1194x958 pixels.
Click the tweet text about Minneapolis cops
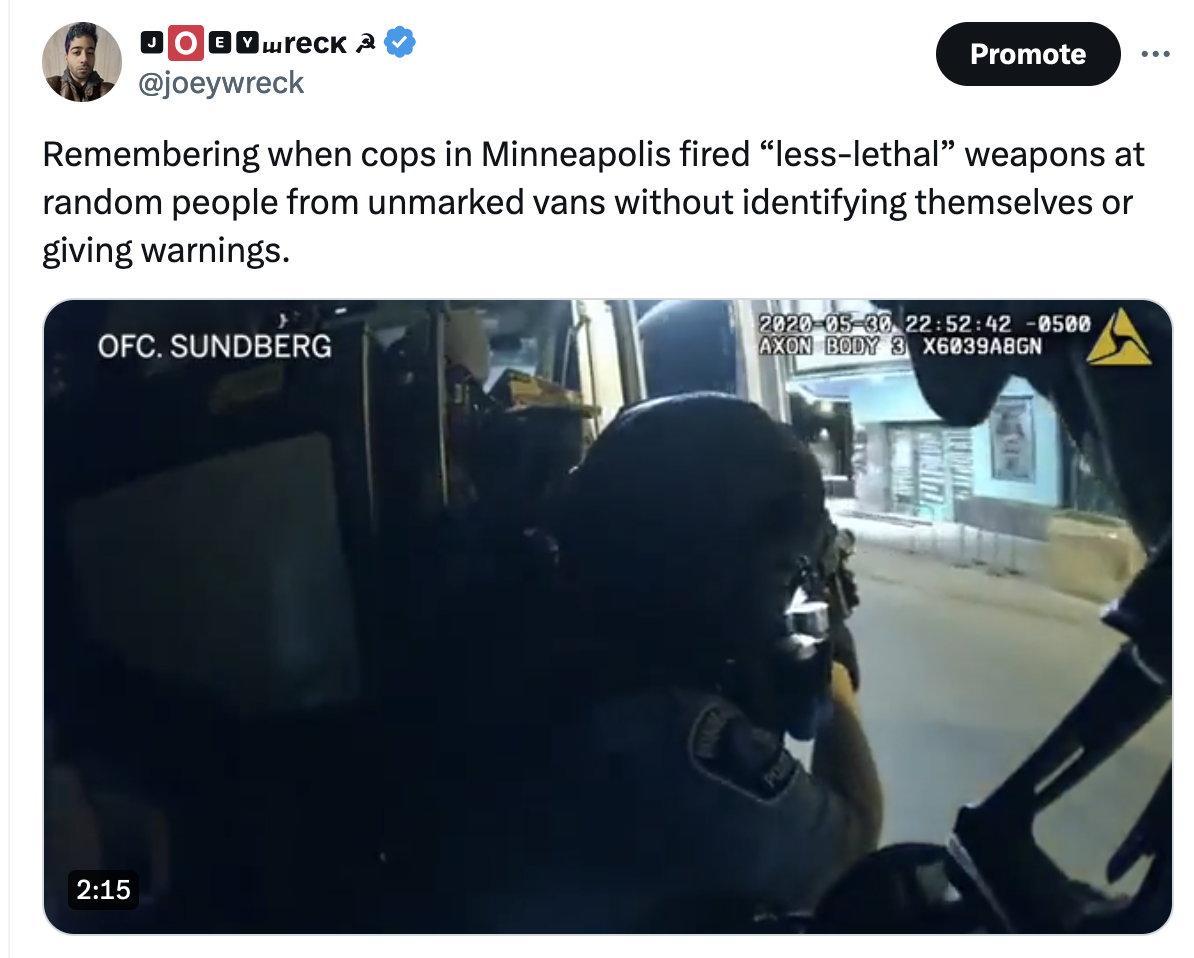point(593,203)
